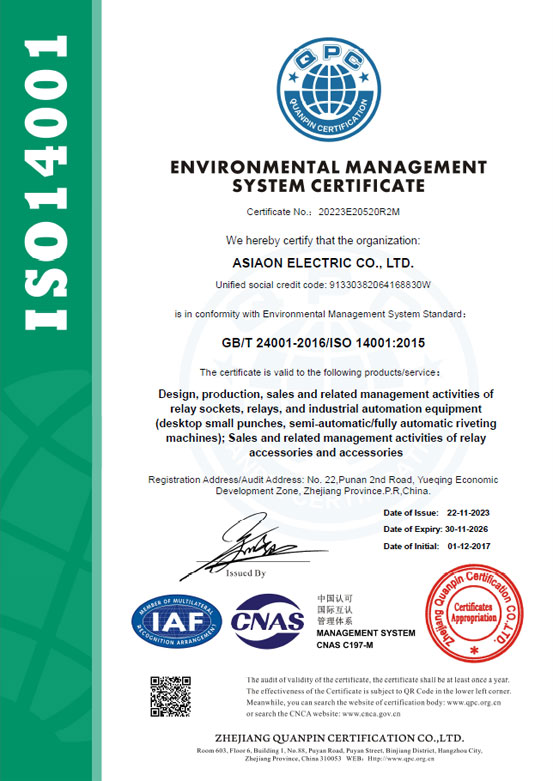
Task: Click the Chinese text 中国认可
Action: pos(334,598)
